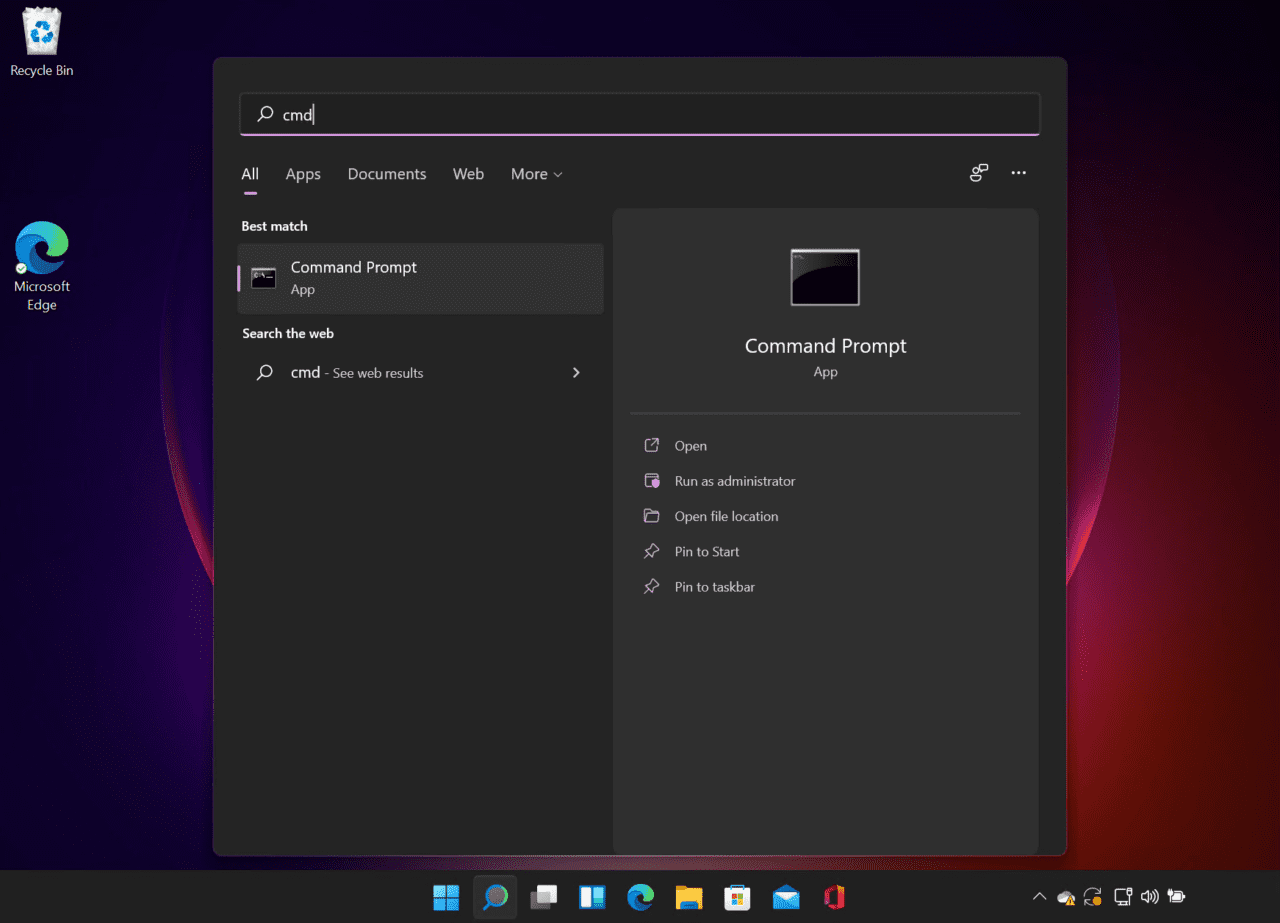1280x923 pixels.
Task: Show hidden tray icons chevron
Action: 1039,897
